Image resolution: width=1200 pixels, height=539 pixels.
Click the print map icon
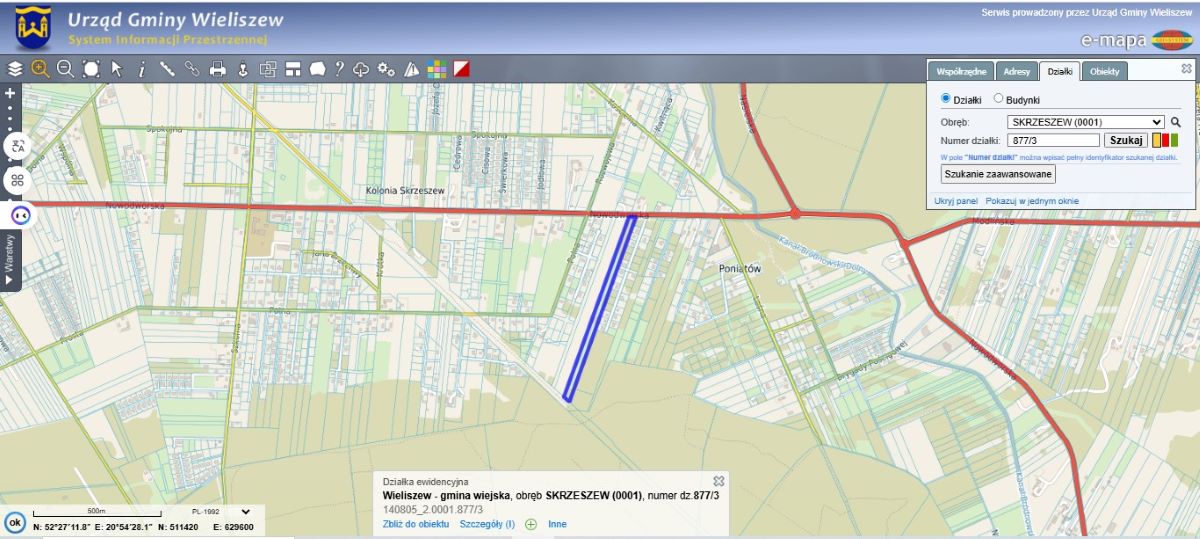(217, 69)
